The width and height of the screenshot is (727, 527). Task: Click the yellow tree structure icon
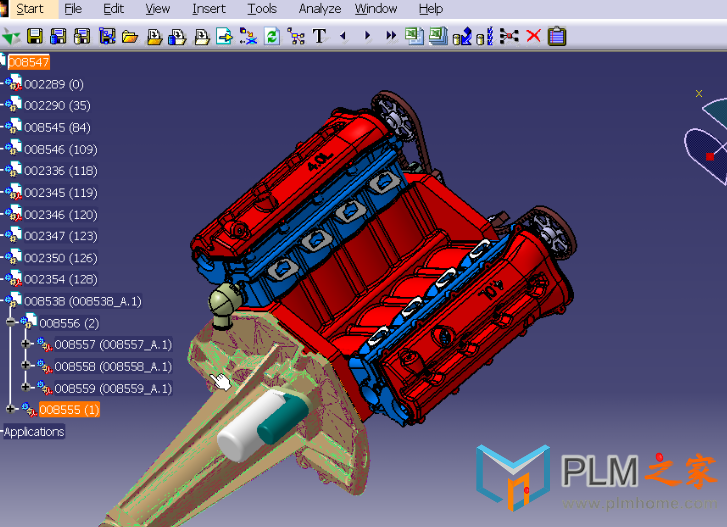[296, 36]
